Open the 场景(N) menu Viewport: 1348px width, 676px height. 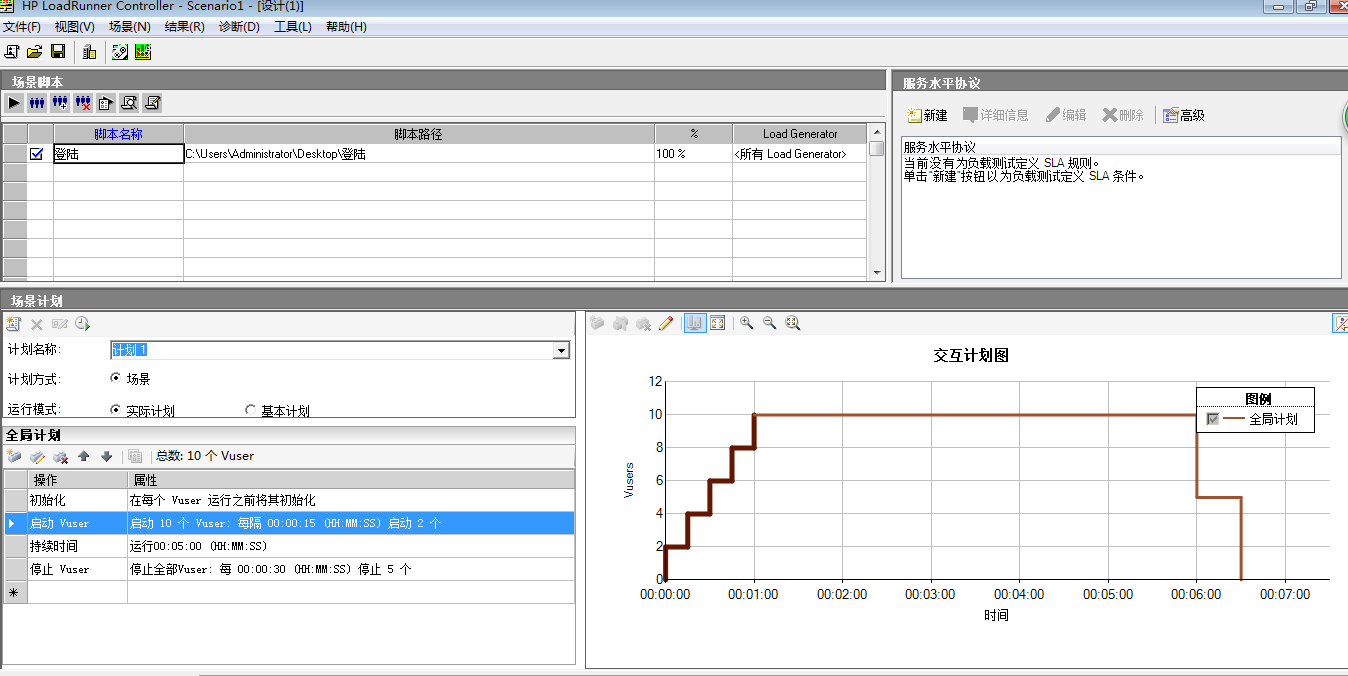(x=130, y=27)
